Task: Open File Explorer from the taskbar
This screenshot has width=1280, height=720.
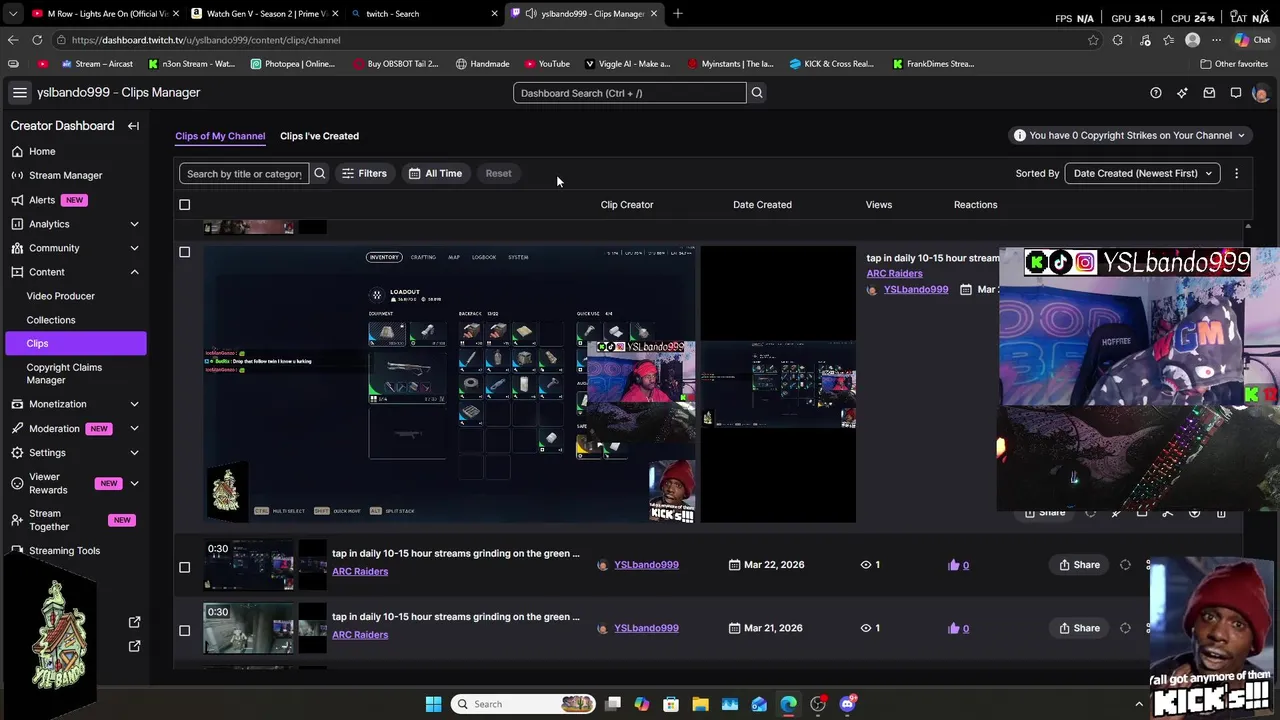Action: tap(700, 704)
